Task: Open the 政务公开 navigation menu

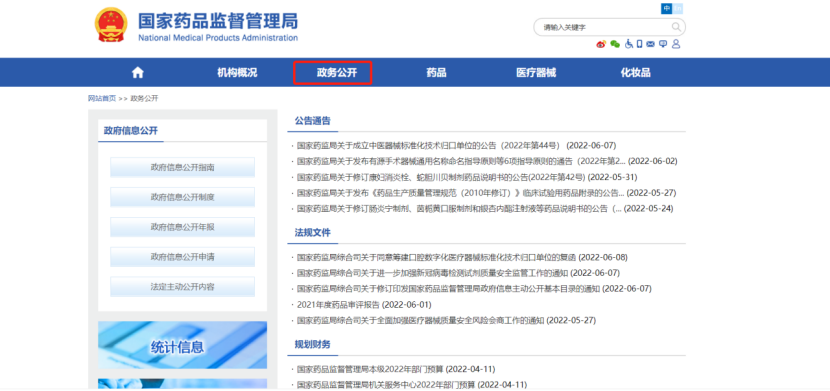Action: click(x=337, y=72)
